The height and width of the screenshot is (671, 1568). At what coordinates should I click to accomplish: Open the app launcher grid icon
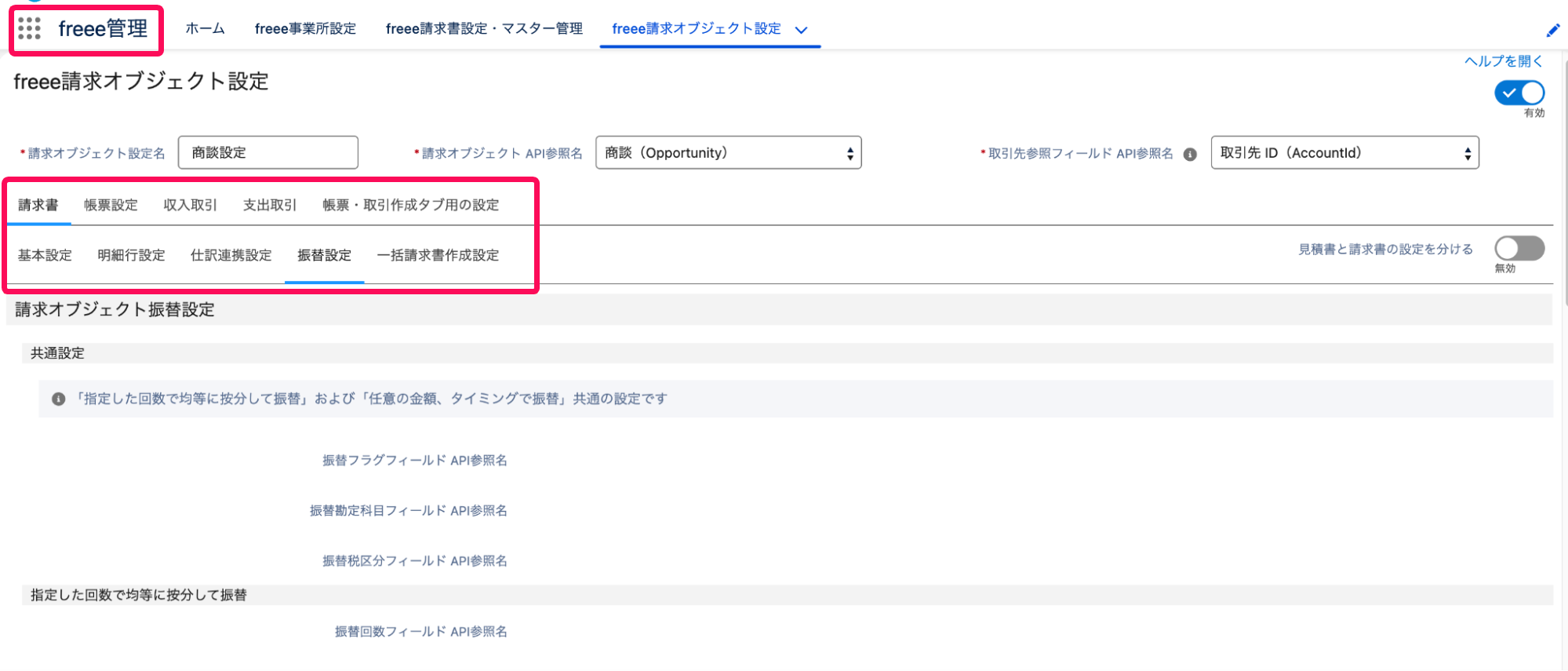(x=29, y=29)
